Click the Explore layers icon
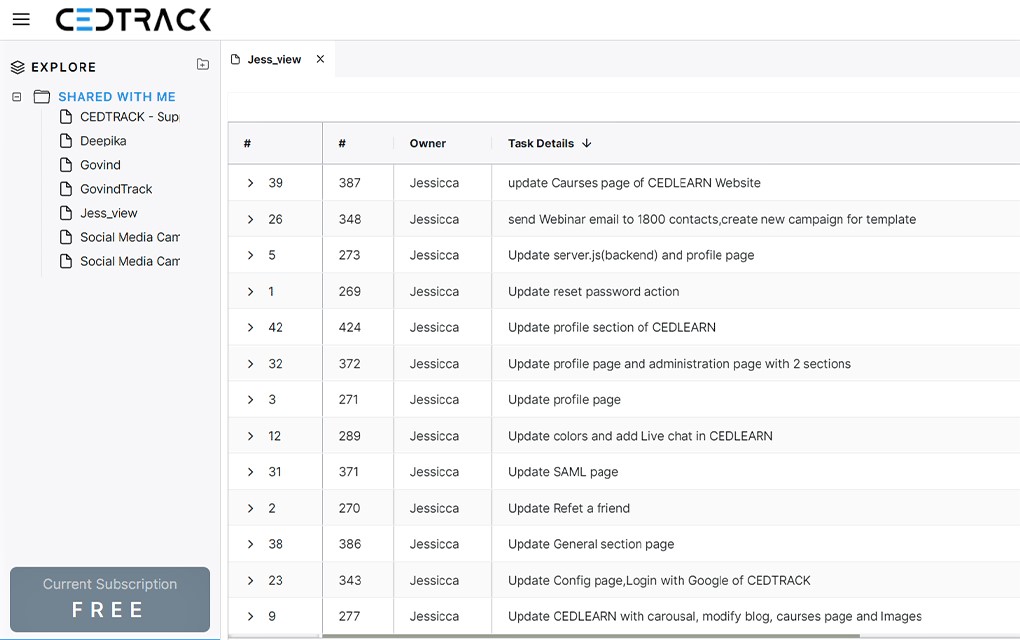 (x=17, y=67)
